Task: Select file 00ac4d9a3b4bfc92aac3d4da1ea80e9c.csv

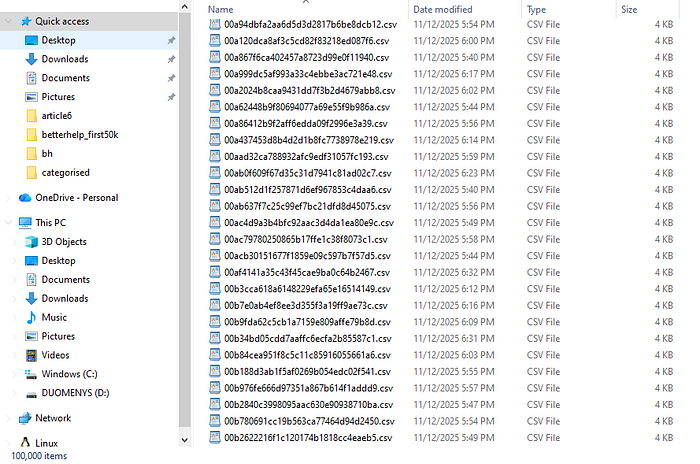Action: click(x=309, y=223)
